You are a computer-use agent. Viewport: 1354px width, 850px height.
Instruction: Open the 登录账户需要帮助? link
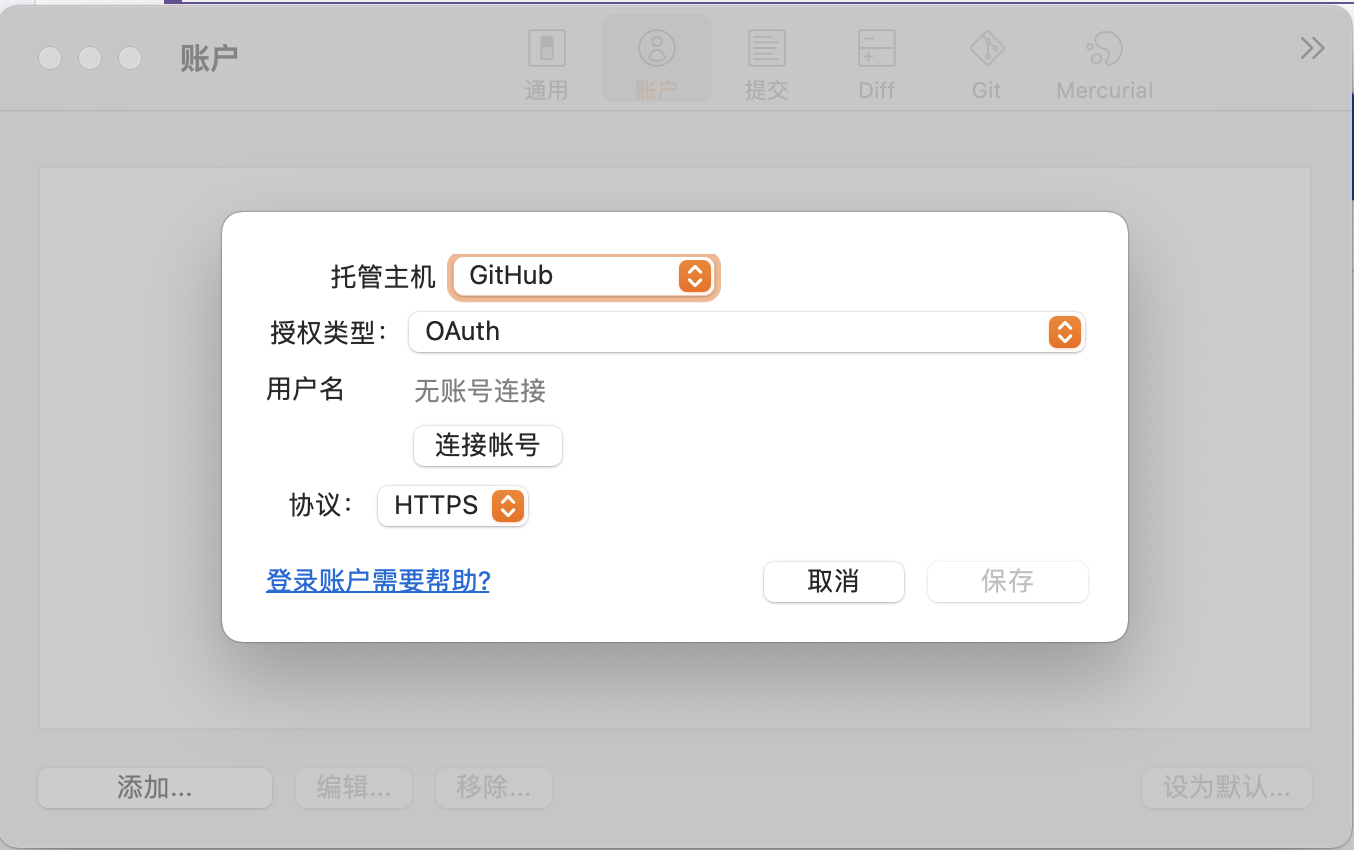378,580
